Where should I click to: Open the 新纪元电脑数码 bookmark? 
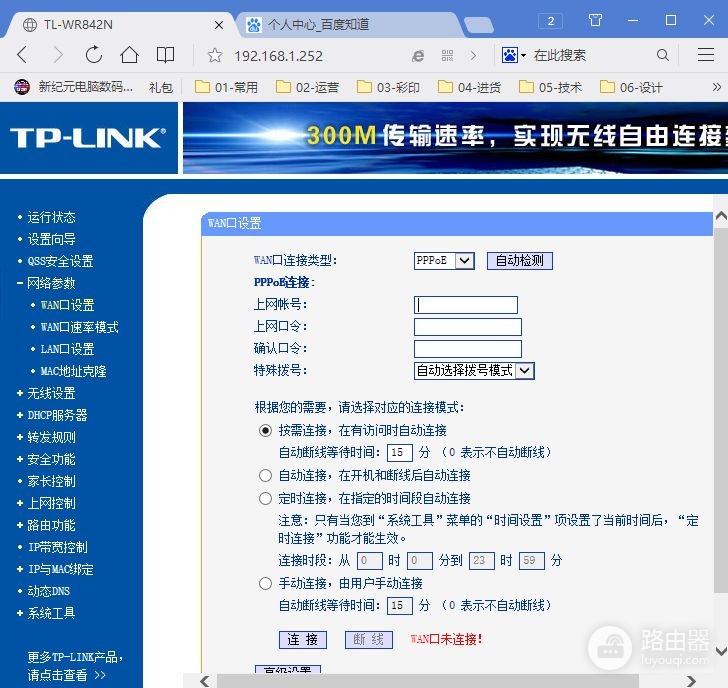tap(73, 87)
